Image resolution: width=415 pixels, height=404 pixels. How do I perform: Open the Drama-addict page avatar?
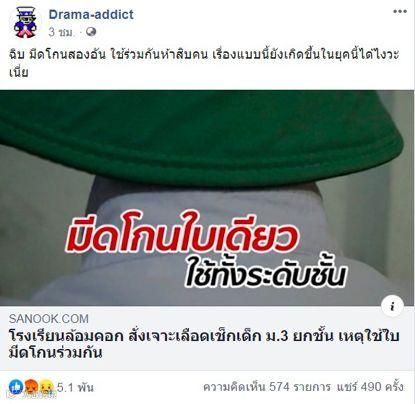point(27,22)
